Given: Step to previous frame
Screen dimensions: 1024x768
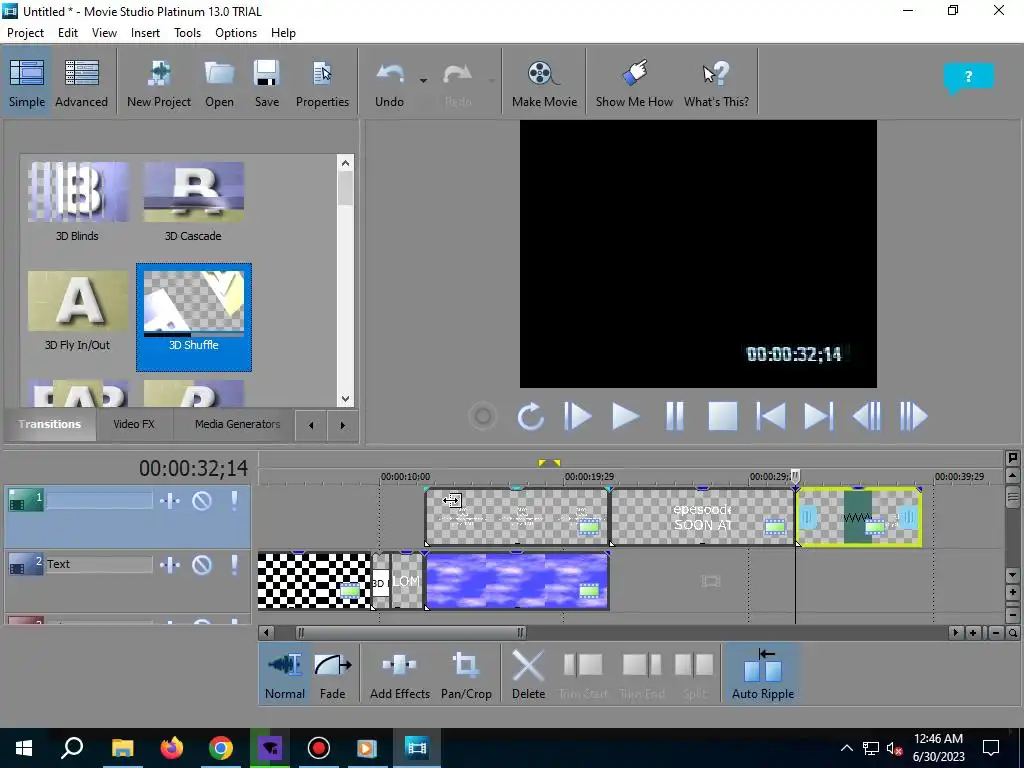Looking at the screenshot, I should 867,417.
